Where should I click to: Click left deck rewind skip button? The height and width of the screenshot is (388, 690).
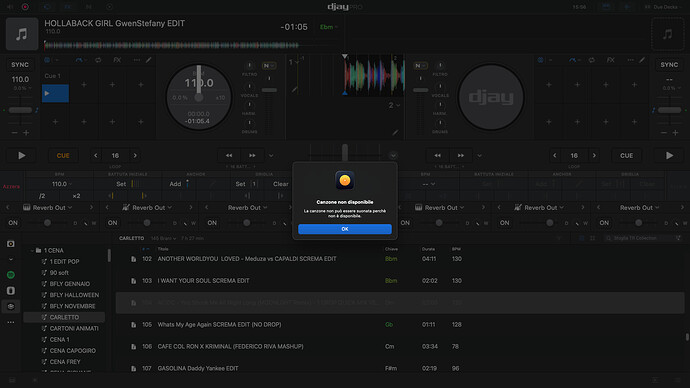point(229,155)
